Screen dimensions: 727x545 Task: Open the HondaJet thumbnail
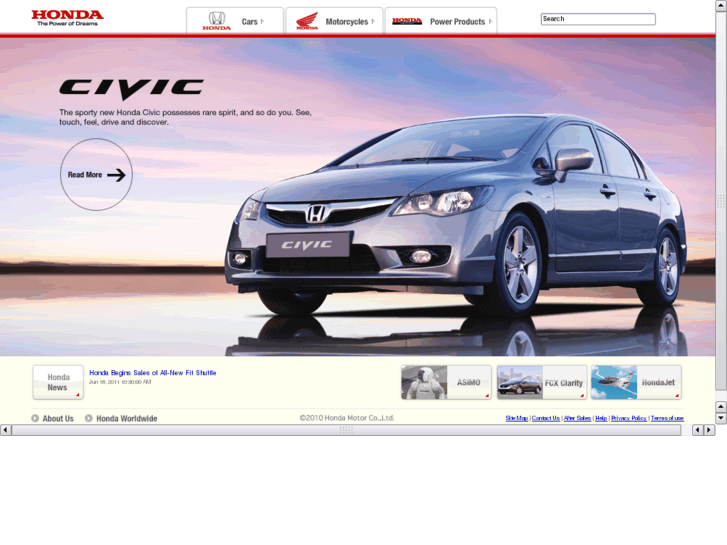636,382
